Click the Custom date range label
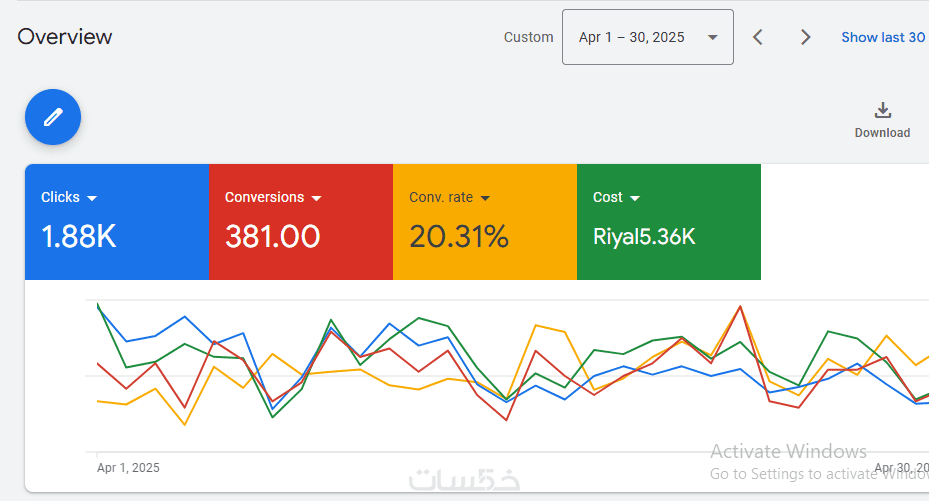This screenshot has width=929, height=501. coord(528,37)
